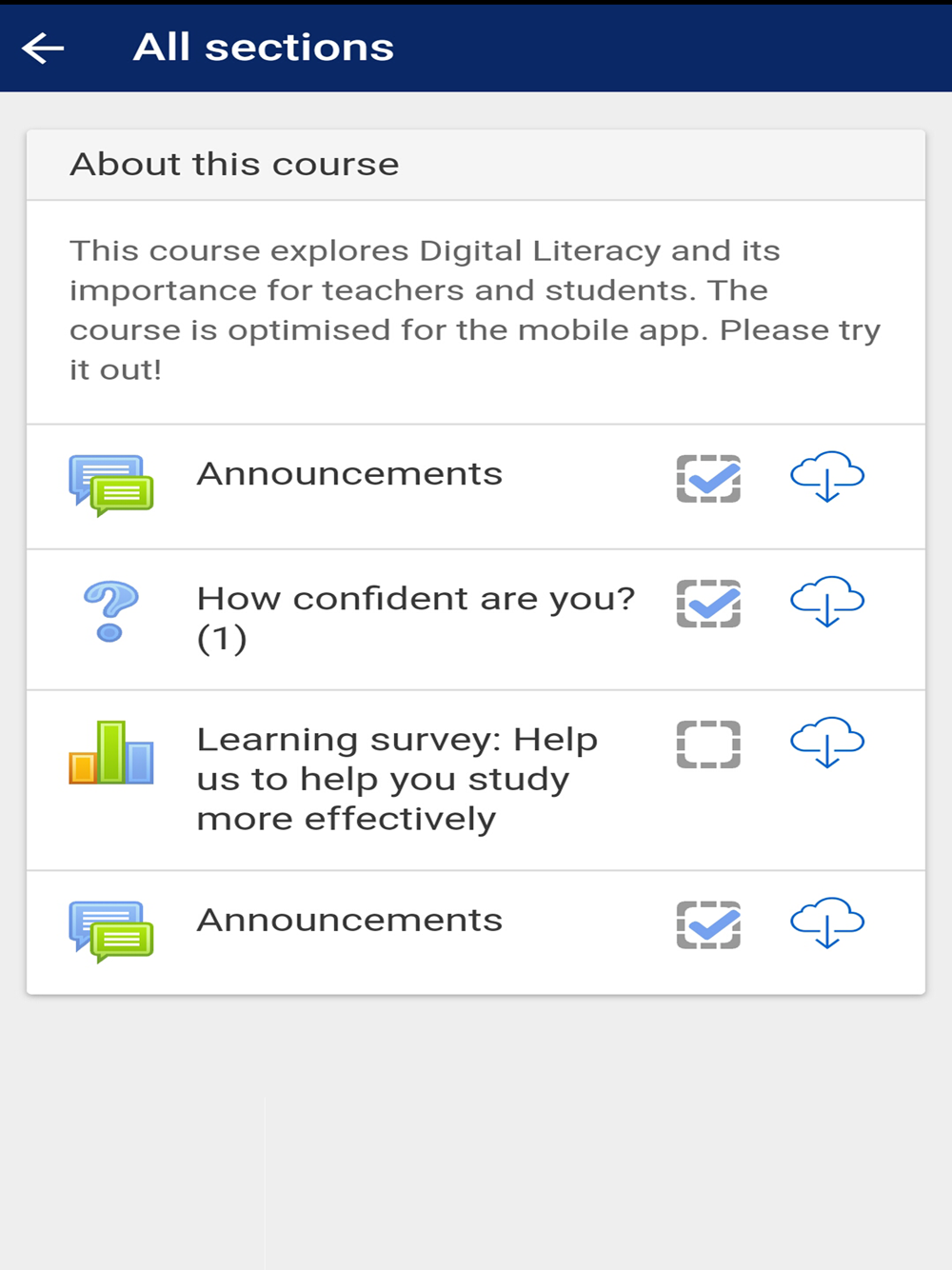Tap the blue question mark choice icon
This screenshot has width=952, height=1270.
[110, 611]
